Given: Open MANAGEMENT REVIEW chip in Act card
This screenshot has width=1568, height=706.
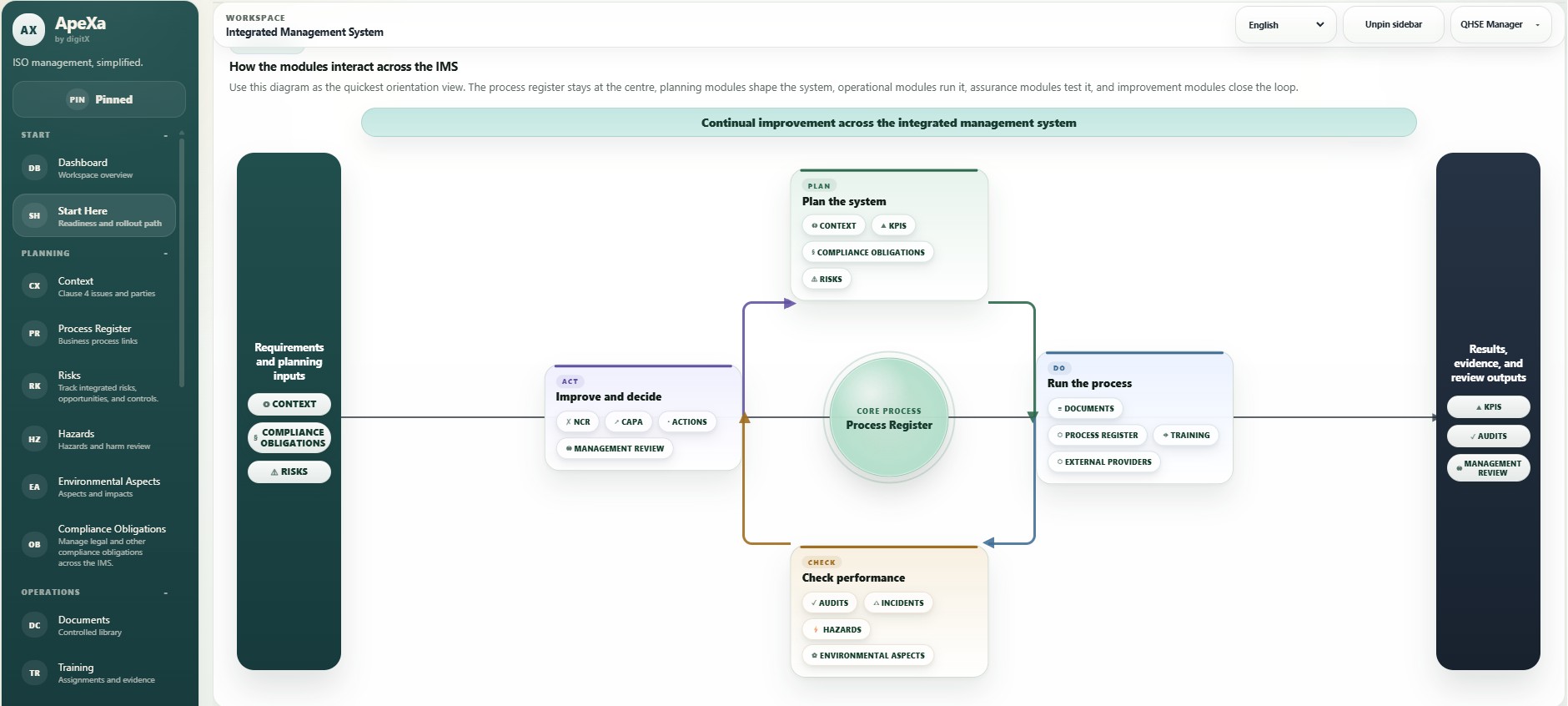Looking at the screenshot, I should pyautogui.click(x=615, y=448).
